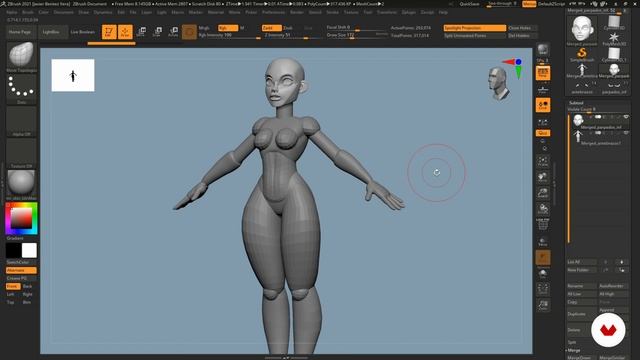Screen dimensions: 640x360
Task: Open the Brush menu
Action: pos(28,12)
